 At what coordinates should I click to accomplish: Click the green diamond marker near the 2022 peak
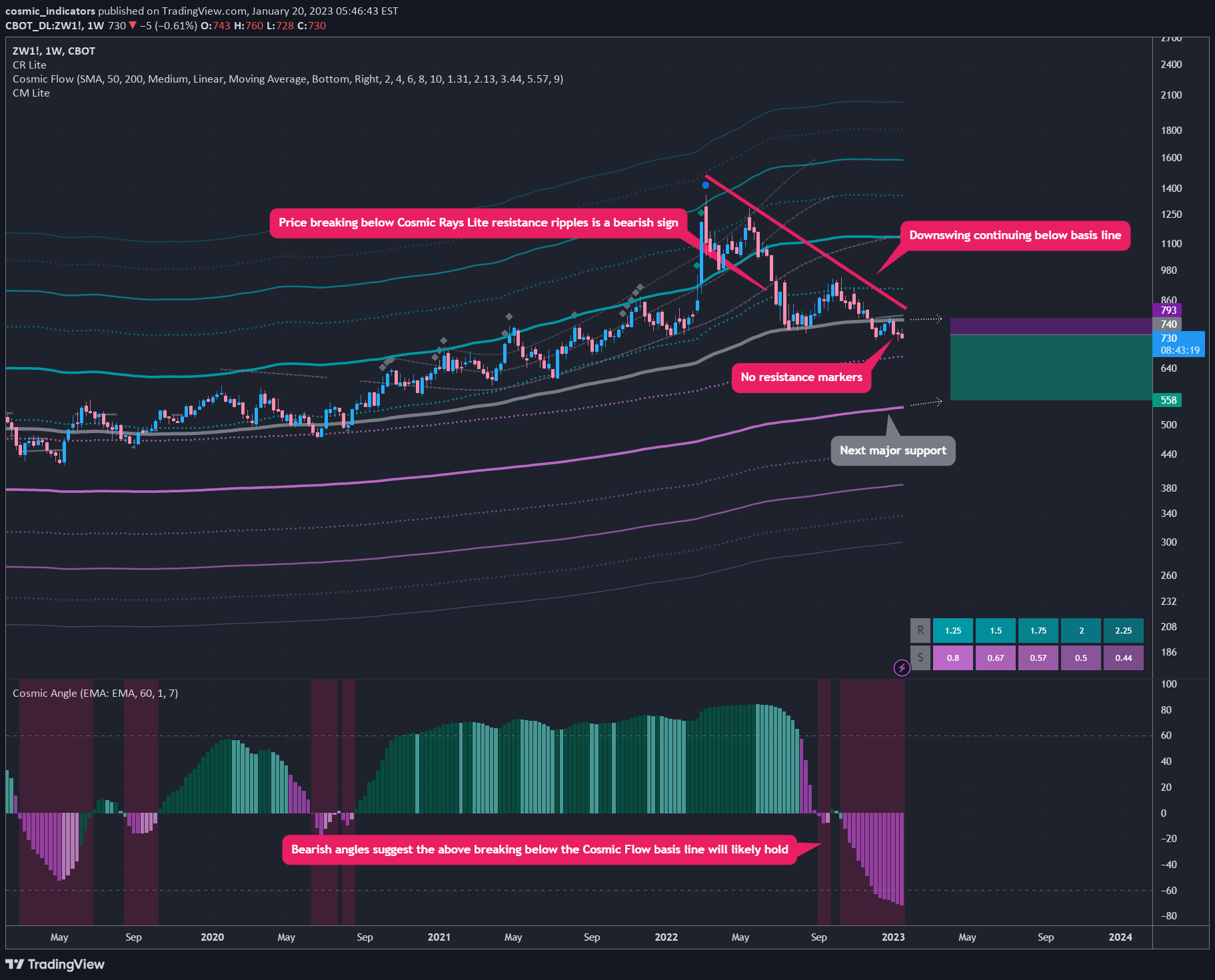(x=701, y=212)
